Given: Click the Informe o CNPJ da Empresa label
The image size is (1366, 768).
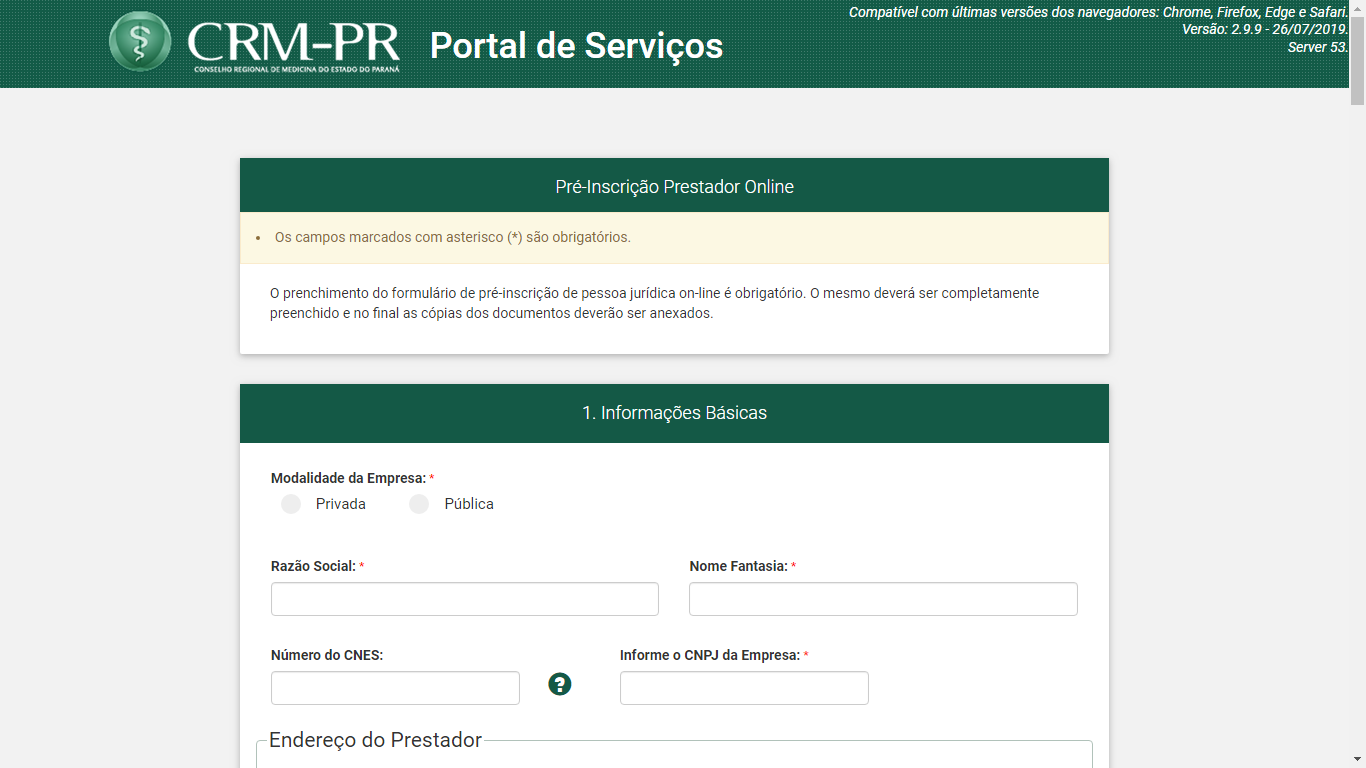Looking at the screenshot, I should point(710,655).
